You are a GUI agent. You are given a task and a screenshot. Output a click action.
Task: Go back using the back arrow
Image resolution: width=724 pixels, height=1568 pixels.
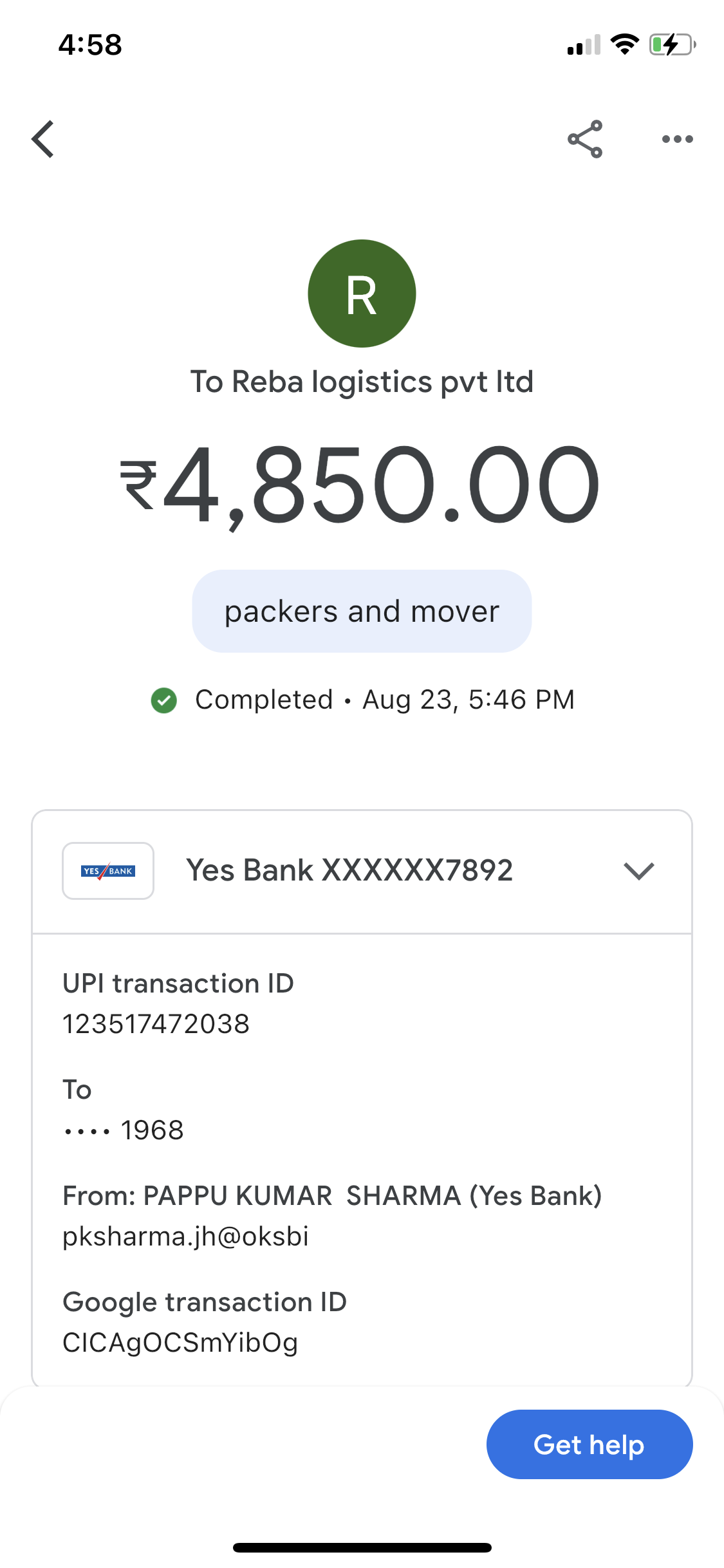[x=42, y=139]
